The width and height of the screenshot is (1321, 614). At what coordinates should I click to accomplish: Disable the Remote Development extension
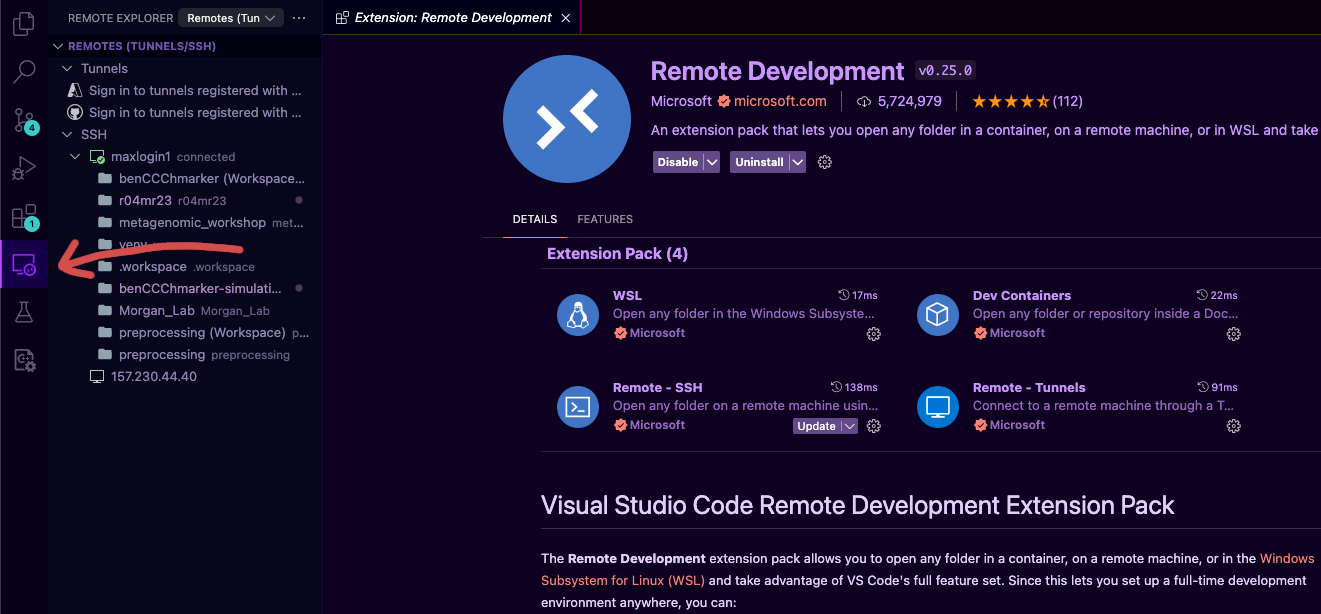678,162
